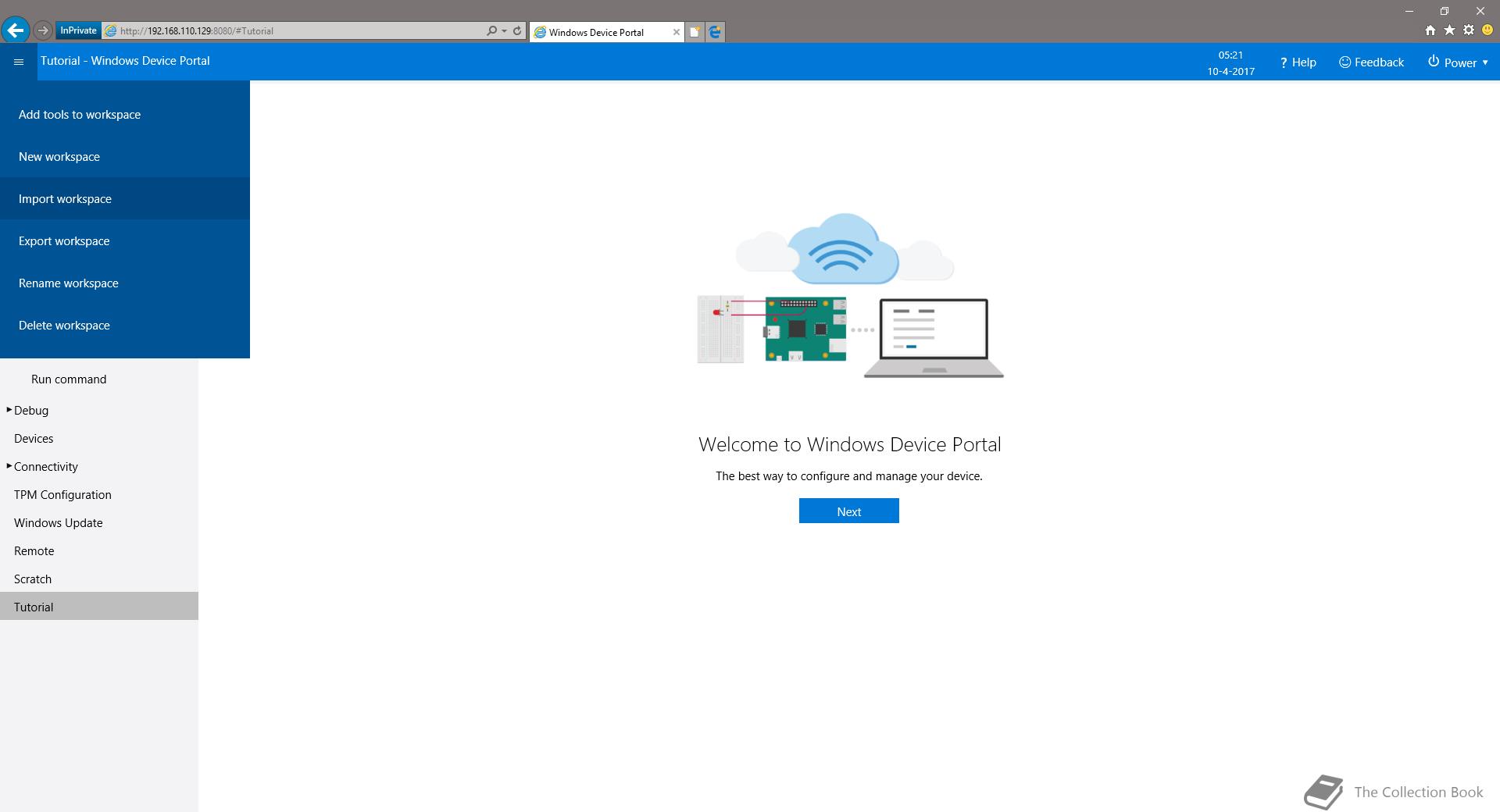Choose Export workspace
1500x812 pixels.
(x=125, y=241)
